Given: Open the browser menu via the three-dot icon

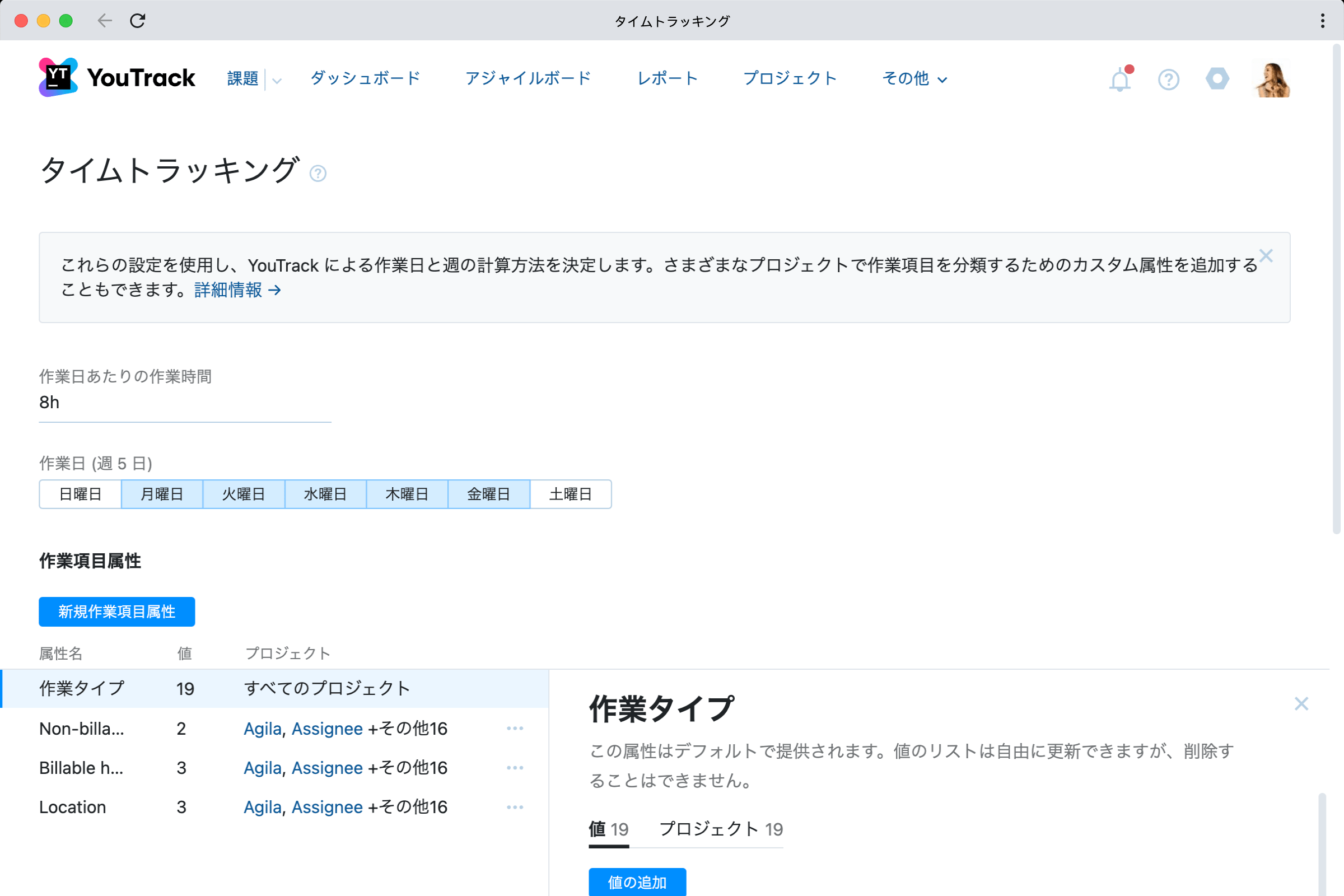Looking at the screenshot, I should click(1322, 21).
